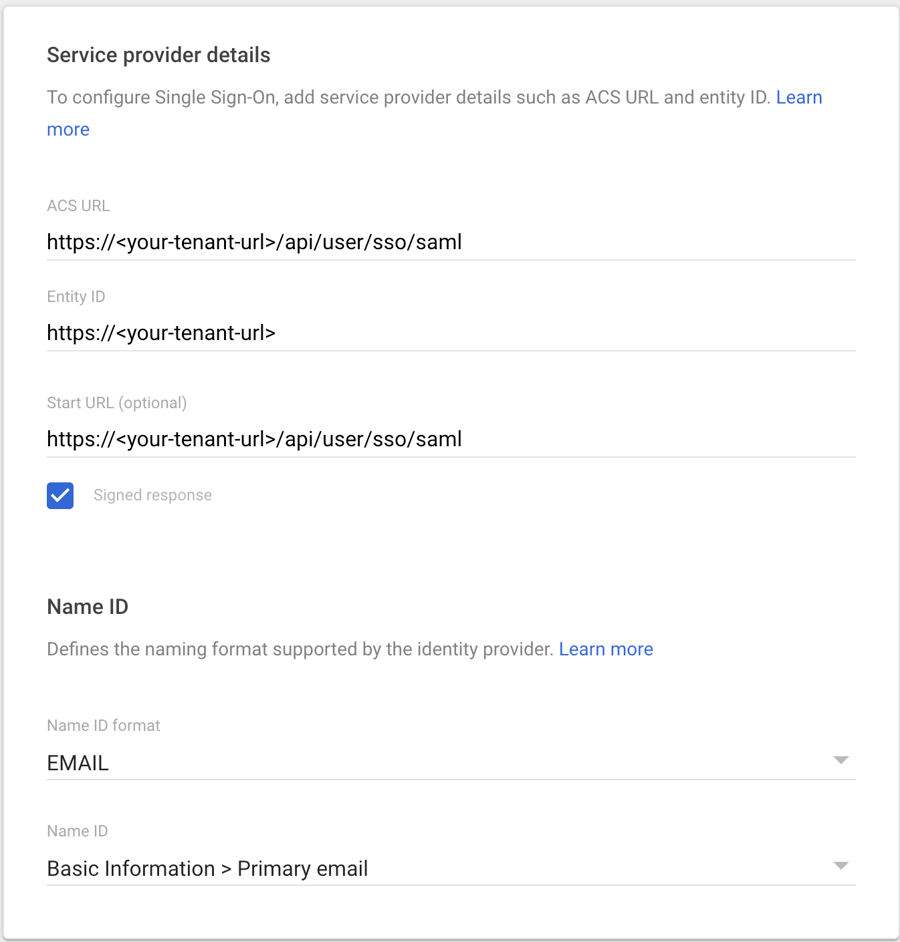Edit the Start URL (optional) field

pyautogui.click(x=450, y=439)
